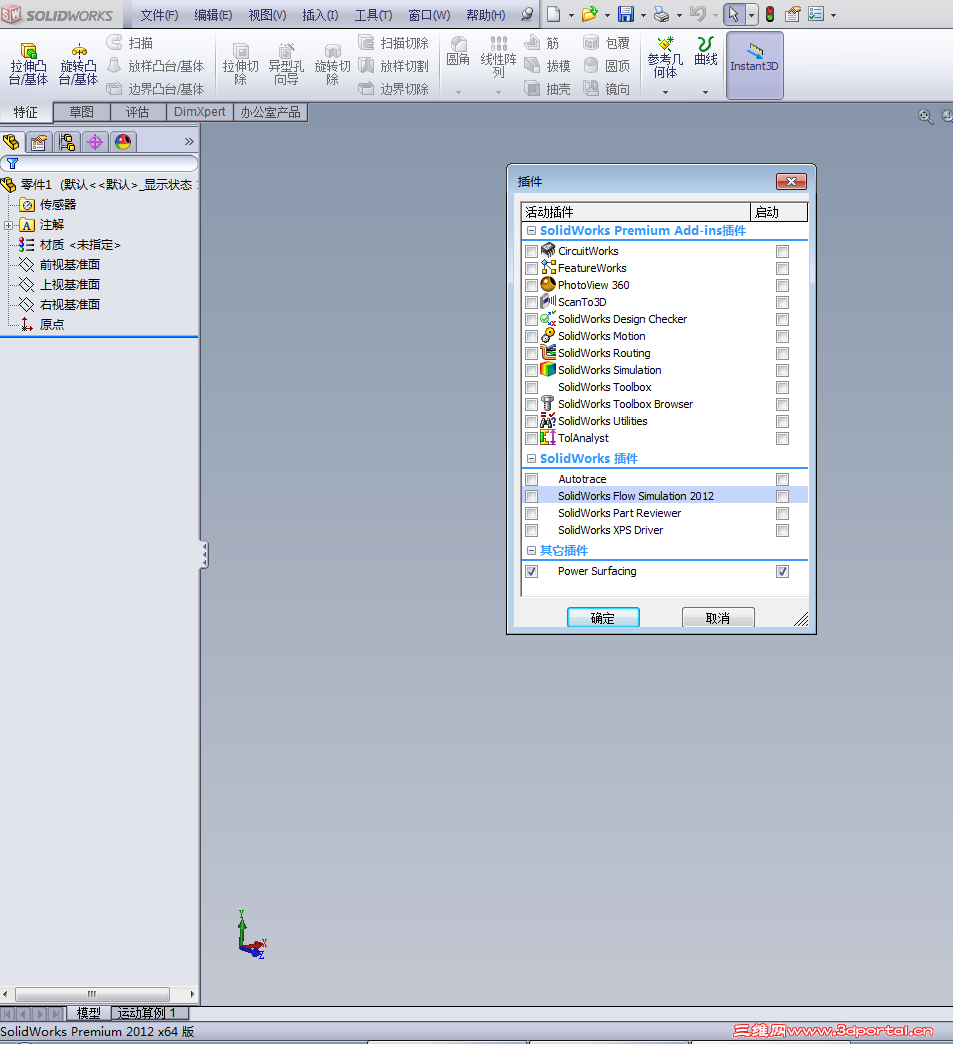The height and width of the screenshot is (1044, 953).
Task: Click the 曲线 curves tool
Action: [x=706, y=51]
